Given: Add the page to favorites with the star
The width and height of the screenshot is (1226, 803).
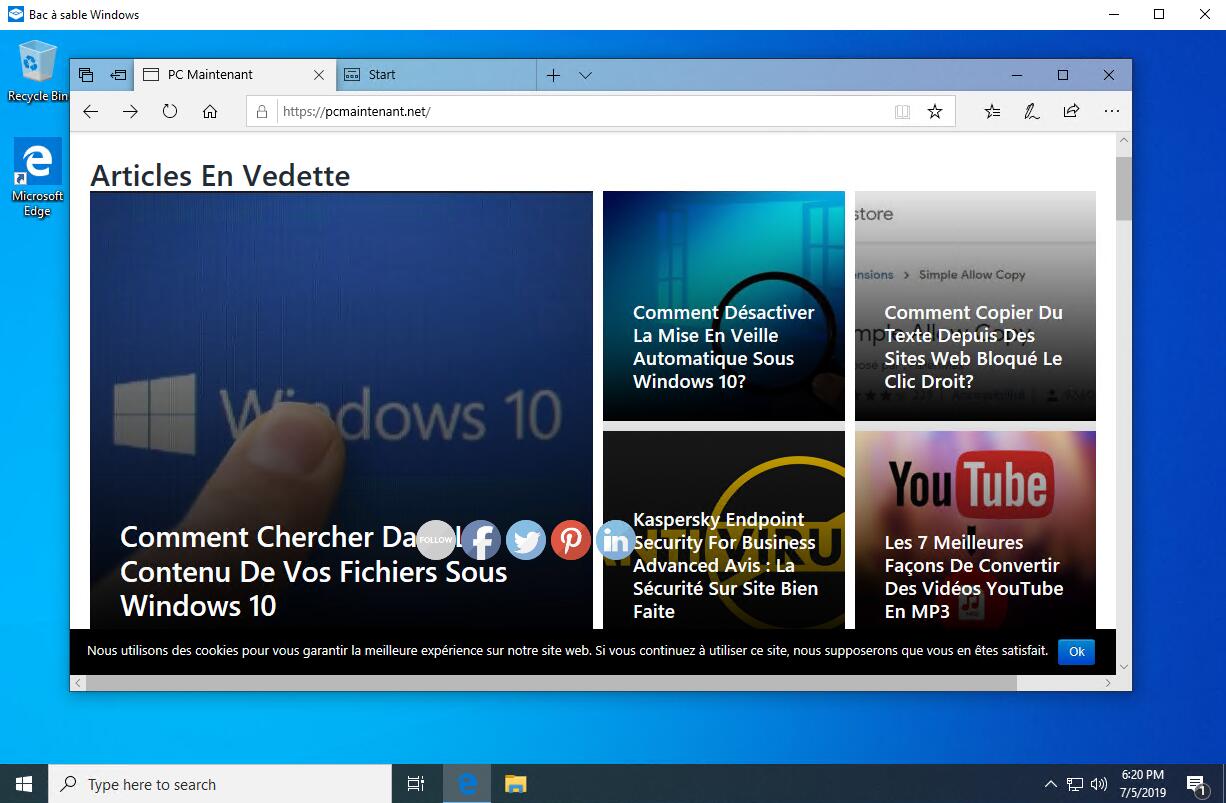Looking at the screenshot, I should [x=935, y=111].
